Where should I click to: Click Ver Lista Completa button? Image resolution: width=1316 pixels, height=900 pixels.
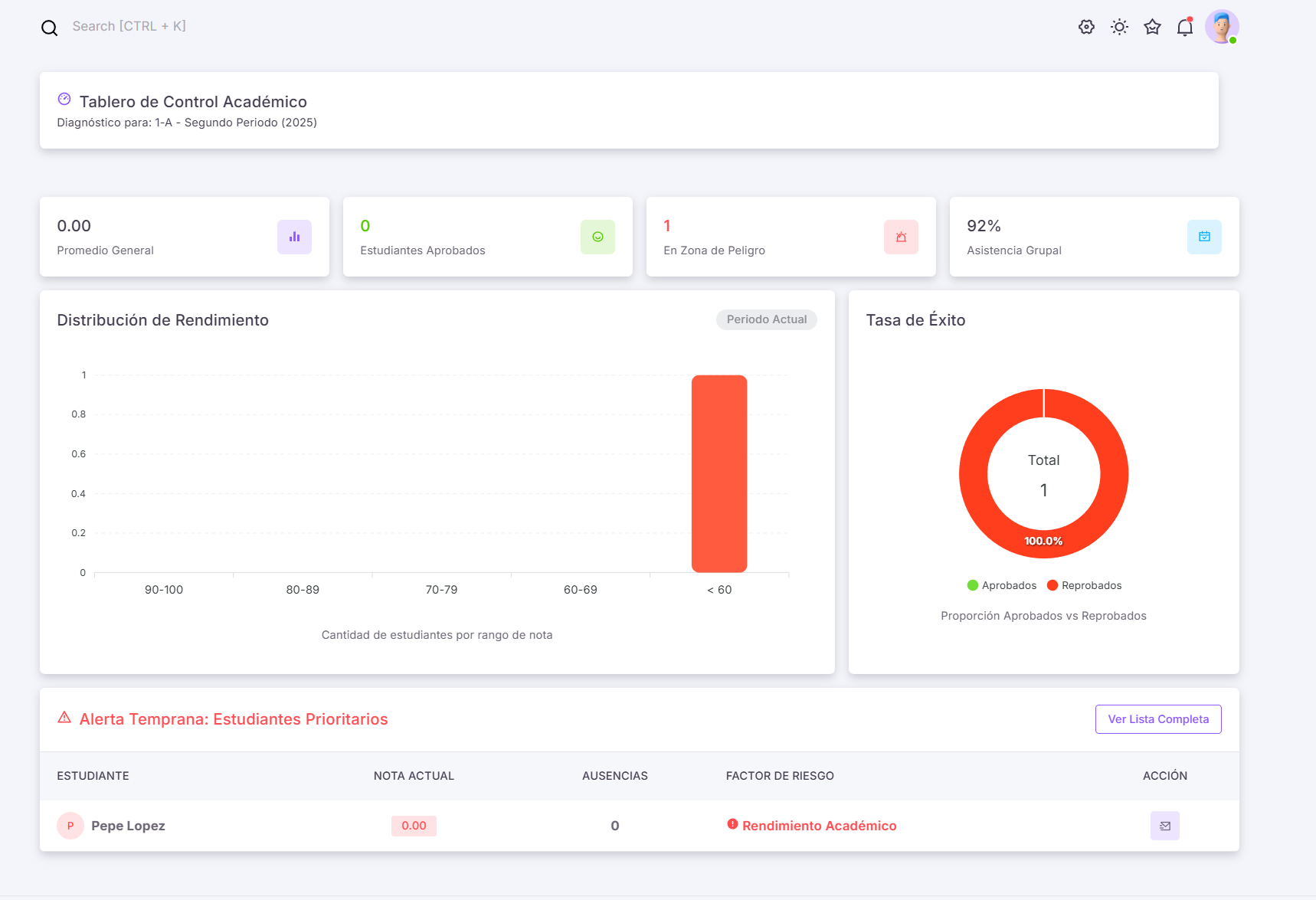1157,719
